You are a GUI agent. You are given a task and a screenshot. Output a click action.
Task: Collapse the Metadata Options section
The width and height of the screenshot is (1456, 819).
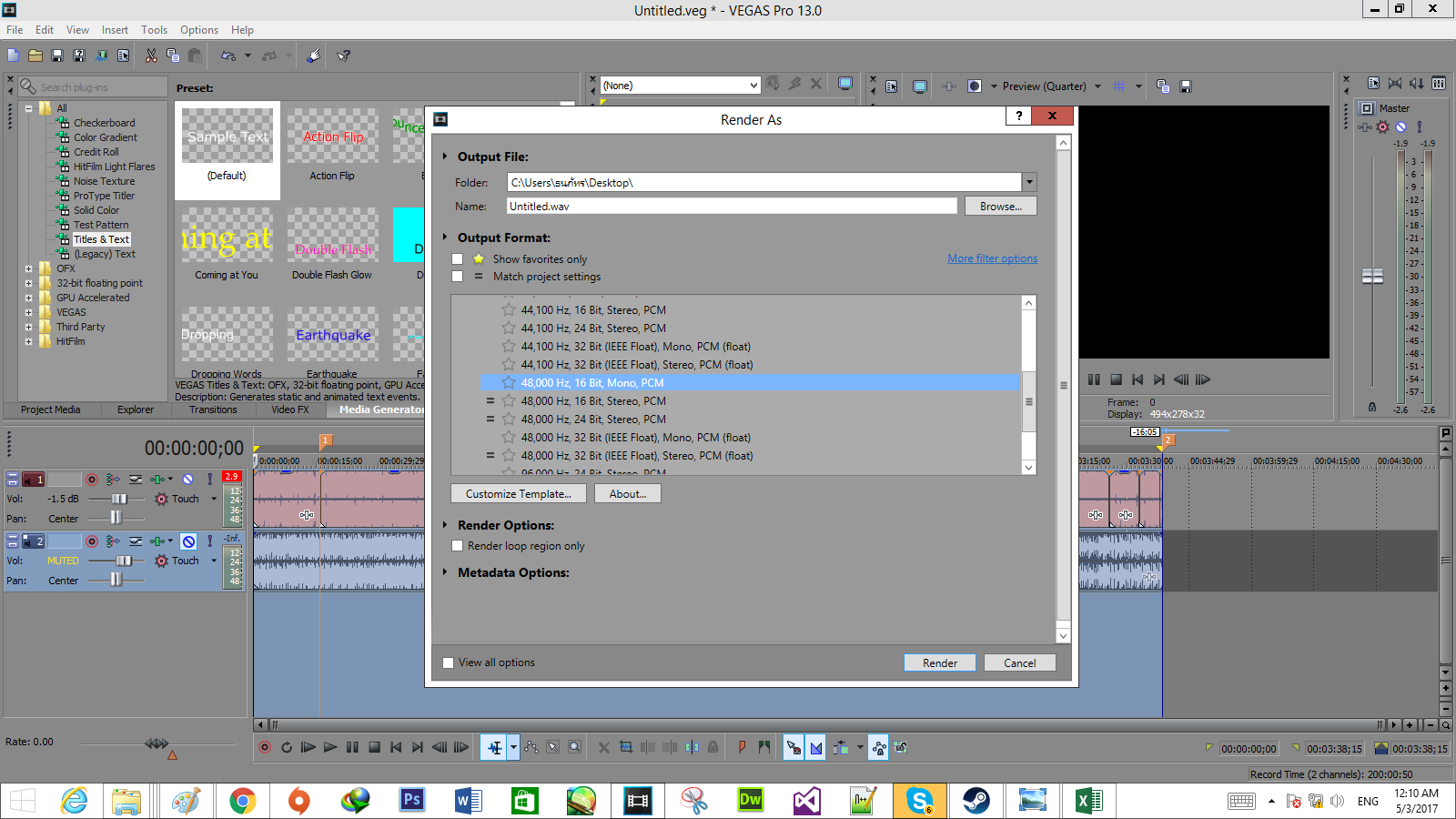point(445,572)
